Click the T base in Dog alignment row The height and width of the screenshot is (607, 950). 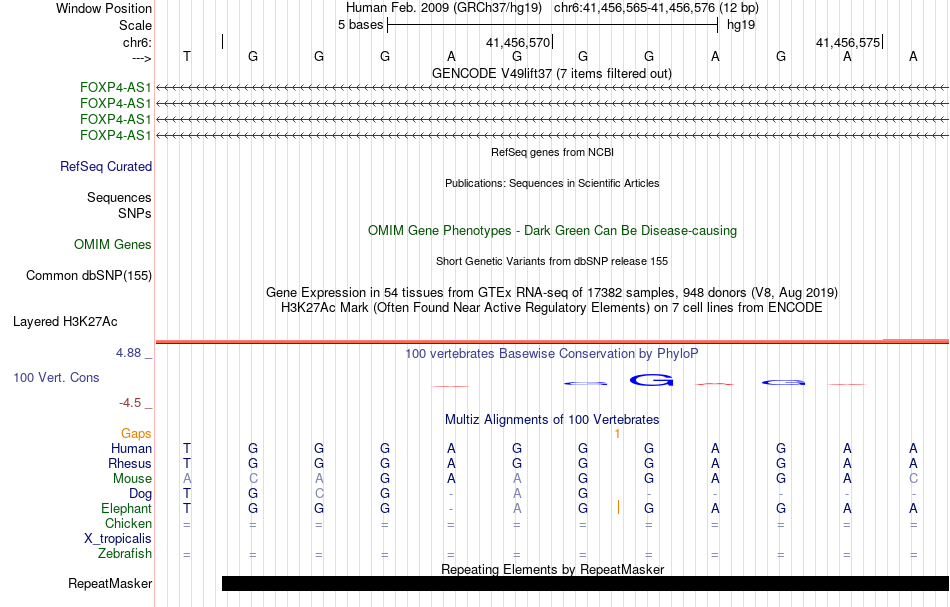coord(187,494)
